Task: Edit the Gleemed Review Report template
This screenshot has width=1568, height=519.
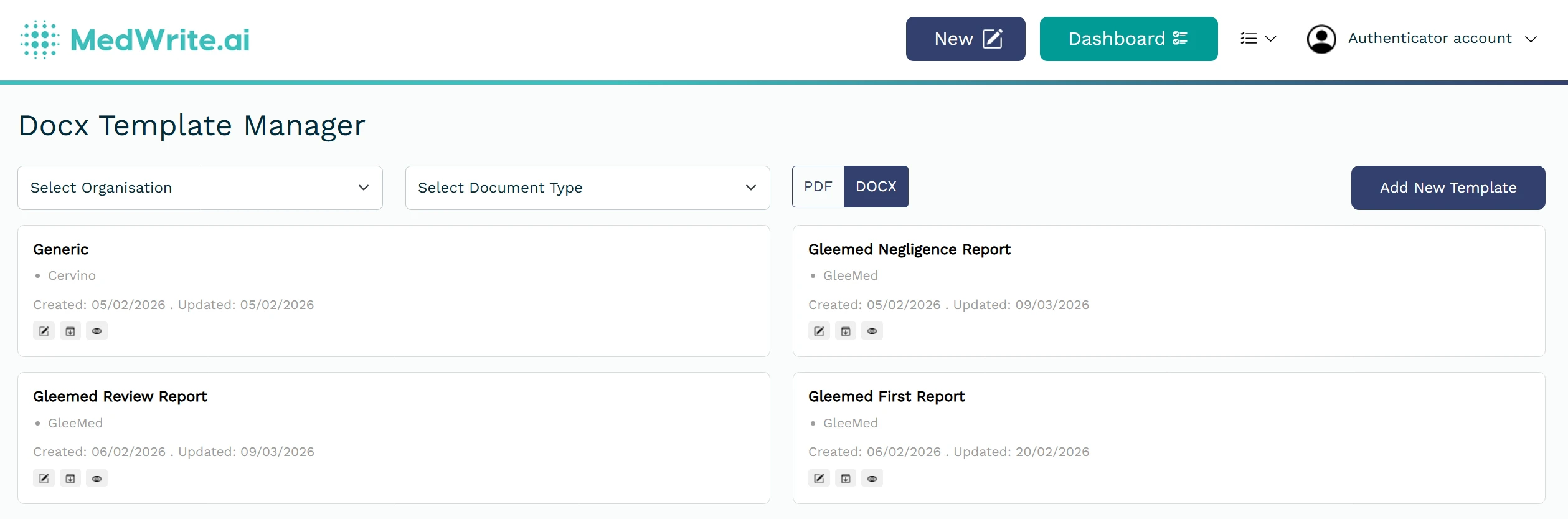Action: [x=44, y=478]
